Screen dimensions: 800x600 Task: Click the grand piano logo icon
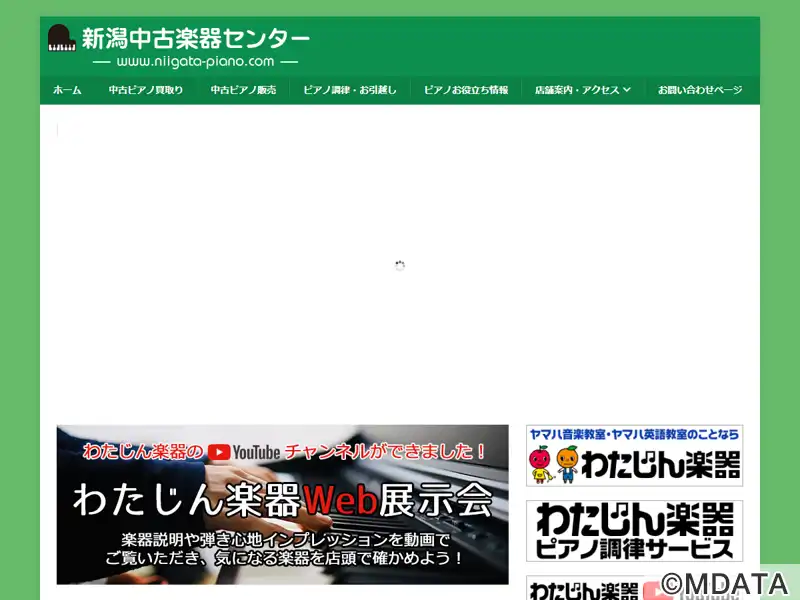61,38
